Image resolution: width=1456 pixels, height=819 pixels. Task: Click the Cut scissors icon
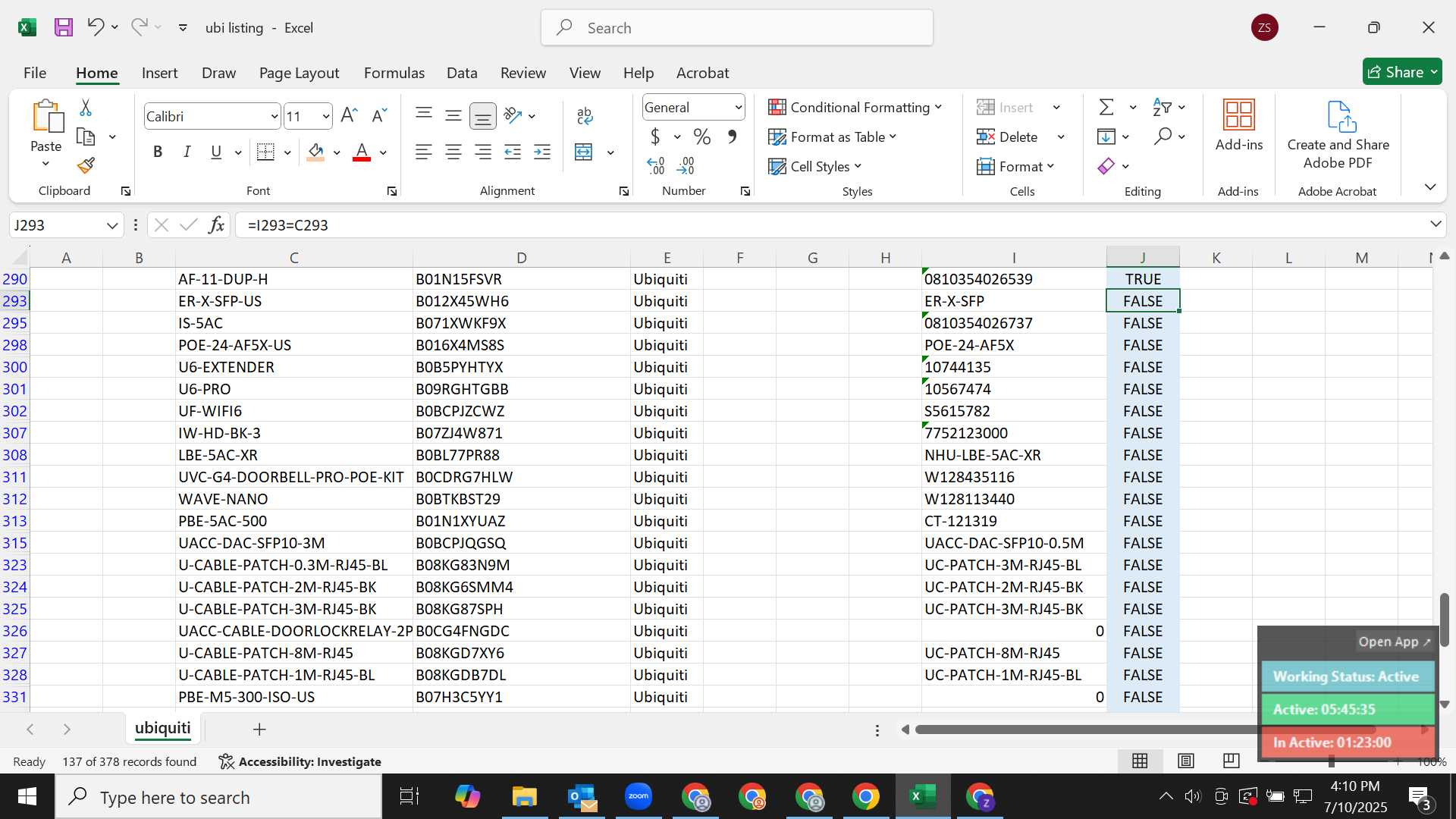pos(86,108)
